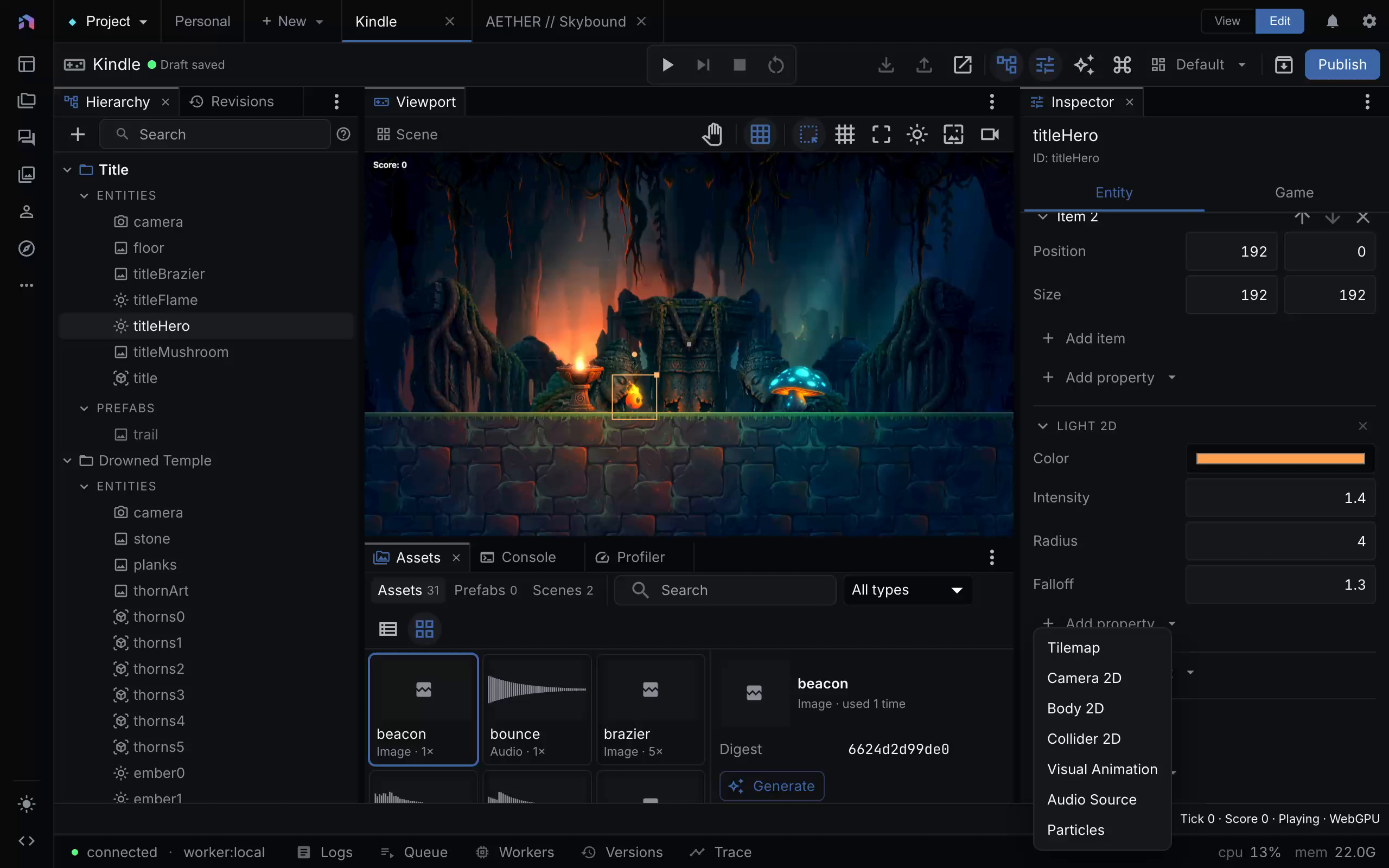Viewport: 1389px width, 868px height.
Task: Open the Light 2D color swatch
Action: (x=1280, y=459)
